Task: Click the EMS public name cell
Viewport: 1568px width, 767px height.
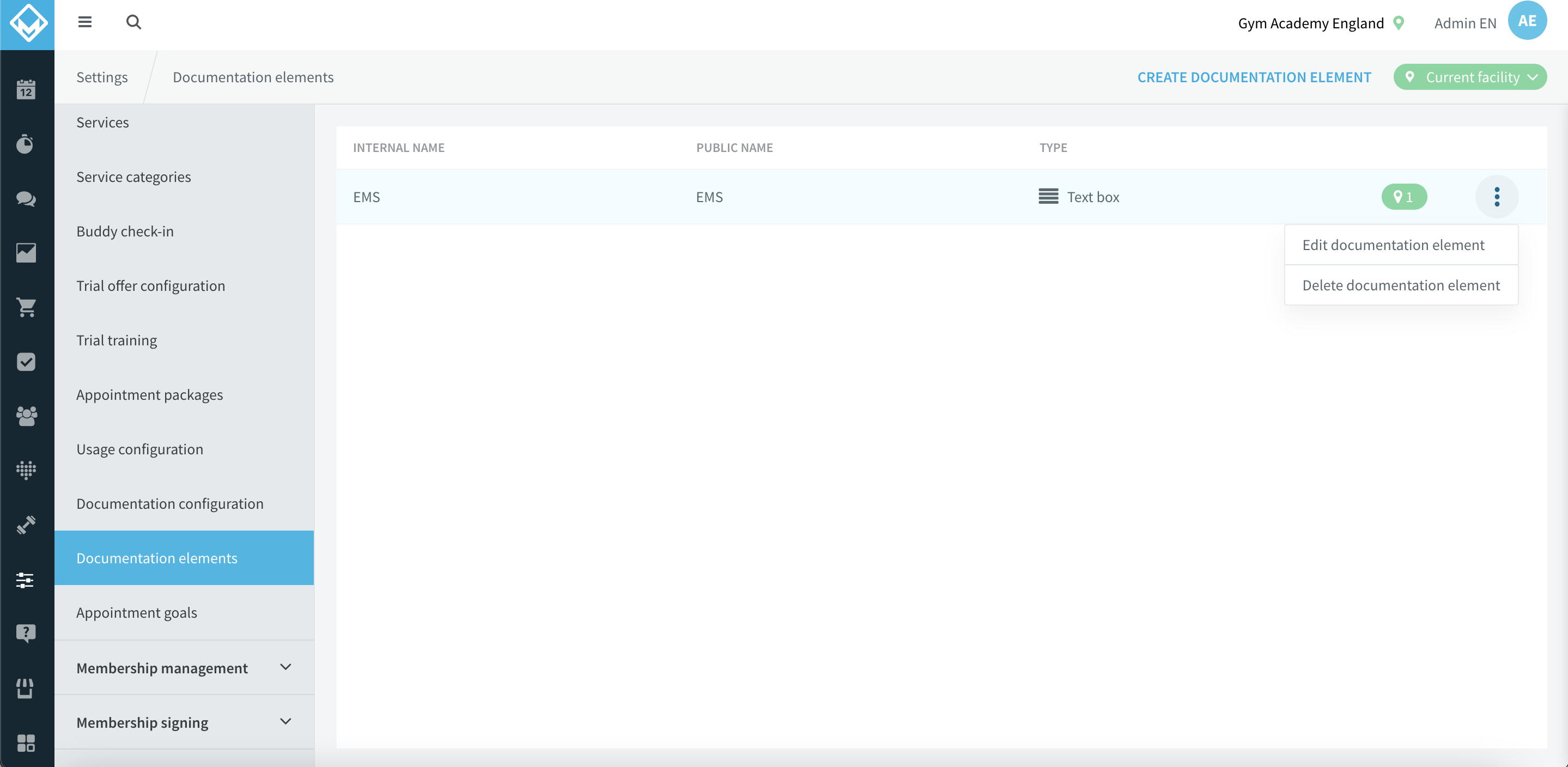Action: (709, 197)
